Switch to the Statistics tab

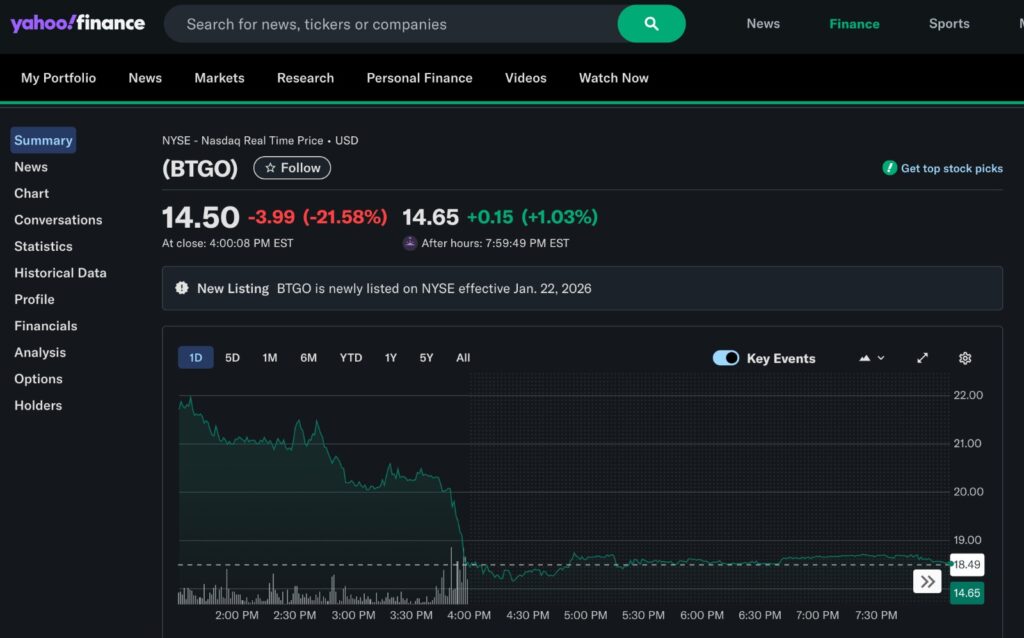(x=43, y=246)
